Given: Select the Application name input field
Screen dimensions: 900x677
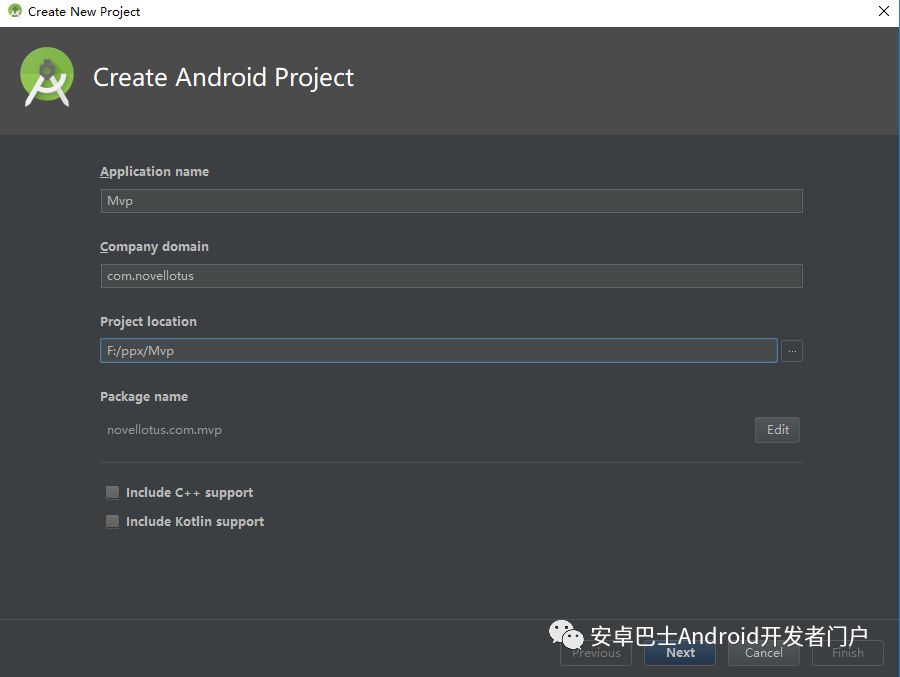Looking at the screenshot, I should [450, 200].
